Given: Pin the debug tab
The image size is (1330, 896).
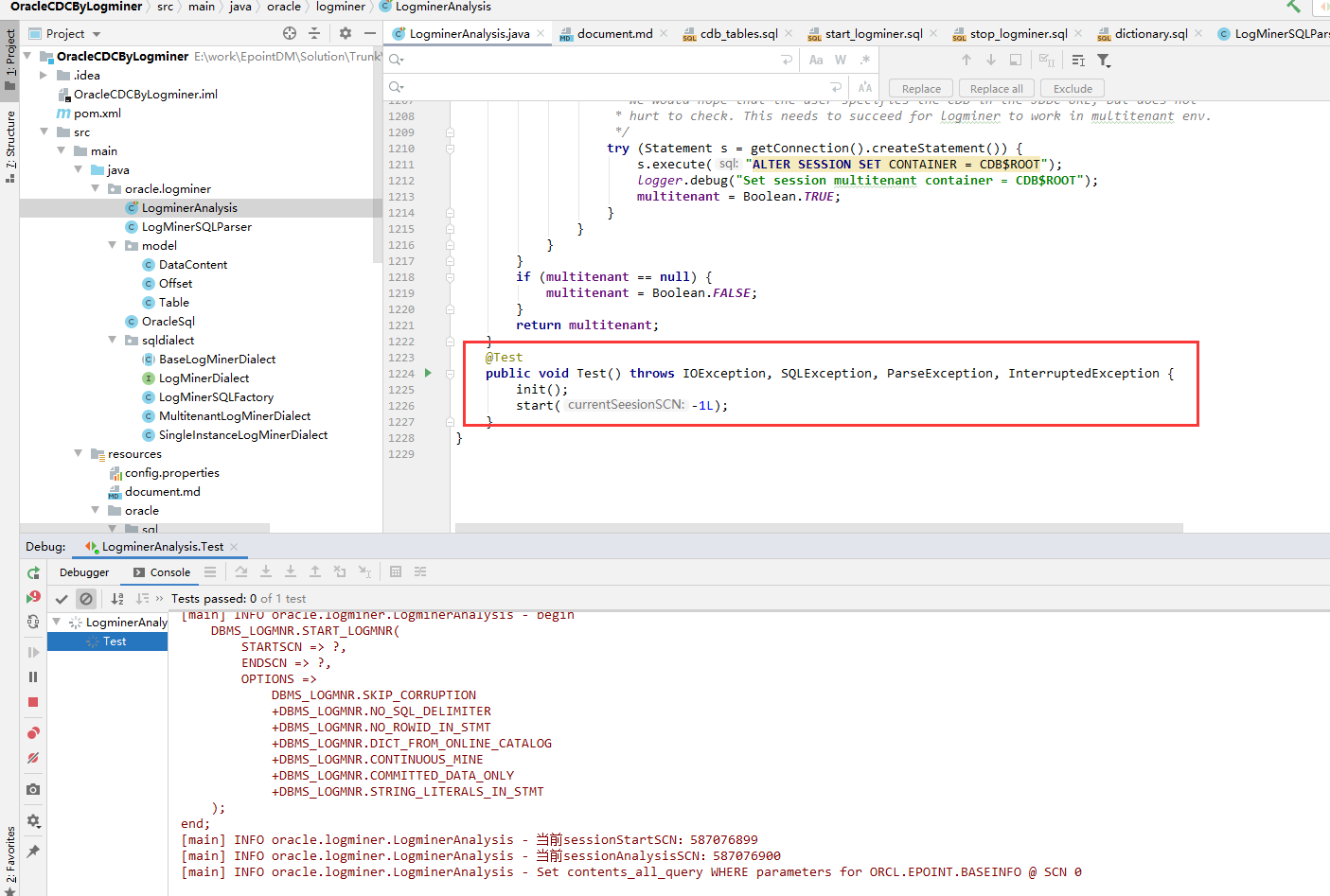Looking at the screenshot, I should [x=33, y=852].
